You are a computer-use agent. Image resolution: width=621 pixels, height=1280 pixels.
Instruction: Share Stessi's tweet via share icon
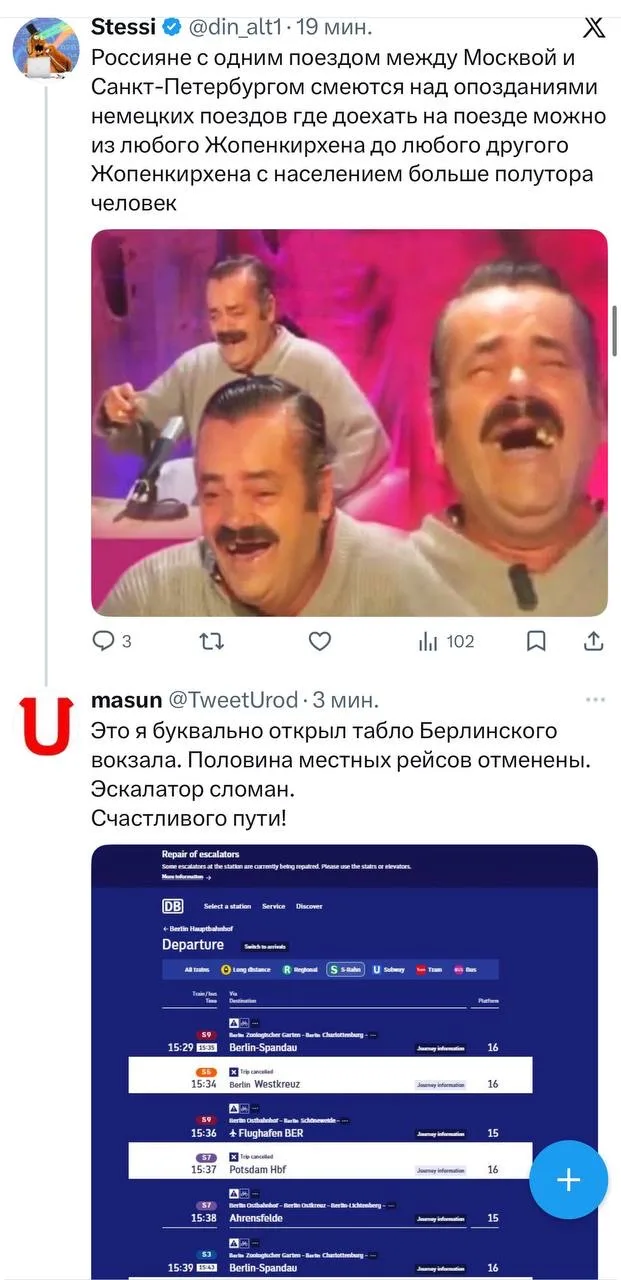coord(593,642)
